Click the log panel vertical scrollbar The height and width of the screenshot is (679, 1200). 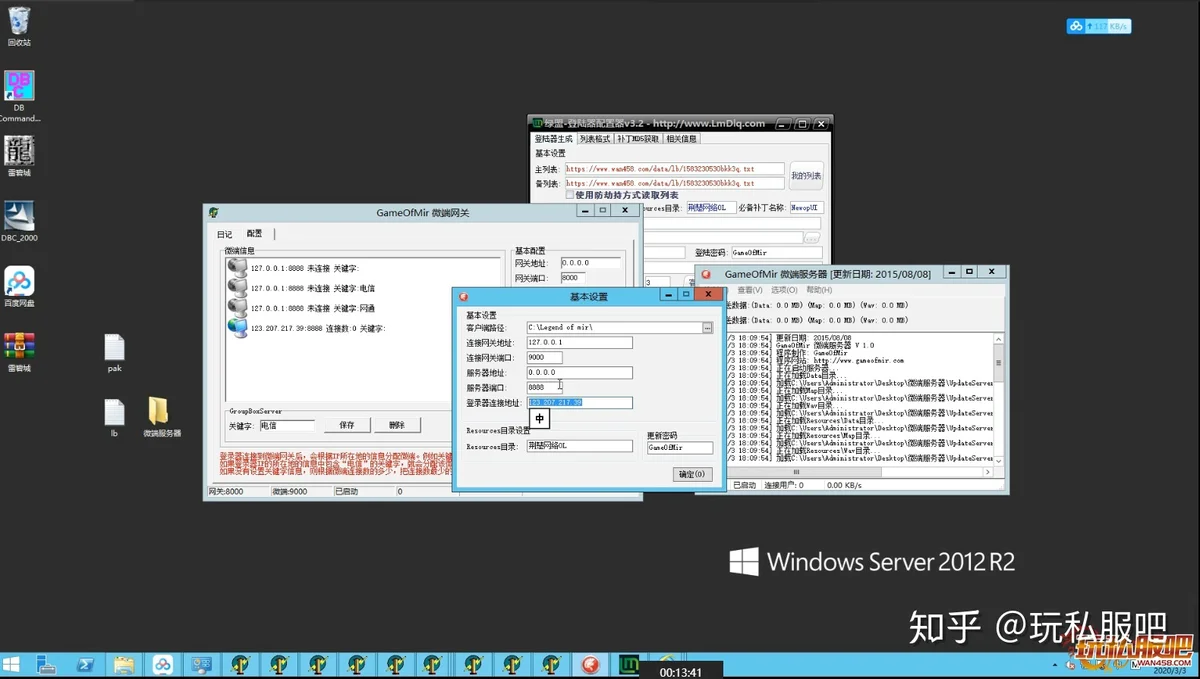point(998,397)
